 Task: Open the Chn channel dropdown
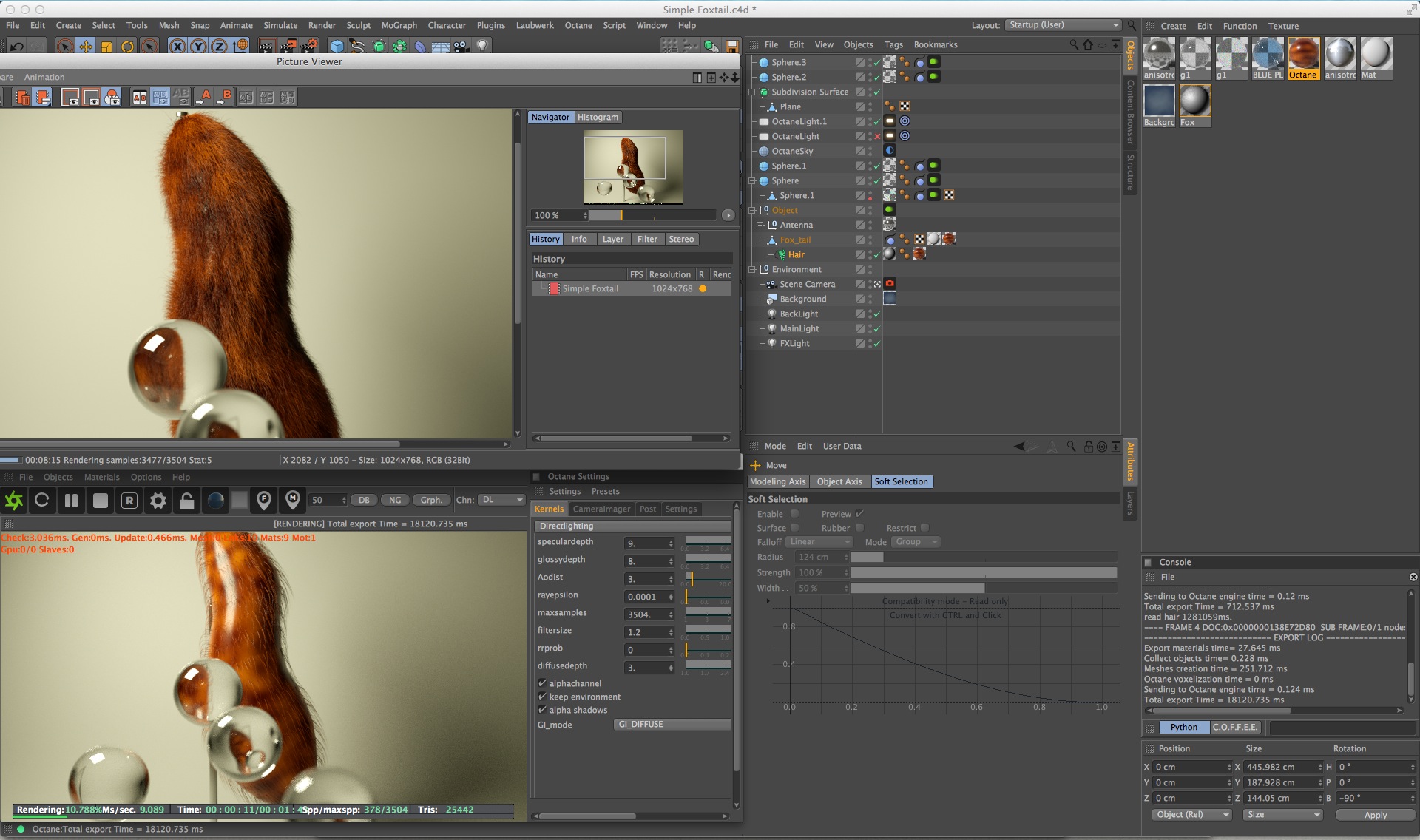click(x=501, y=500)
